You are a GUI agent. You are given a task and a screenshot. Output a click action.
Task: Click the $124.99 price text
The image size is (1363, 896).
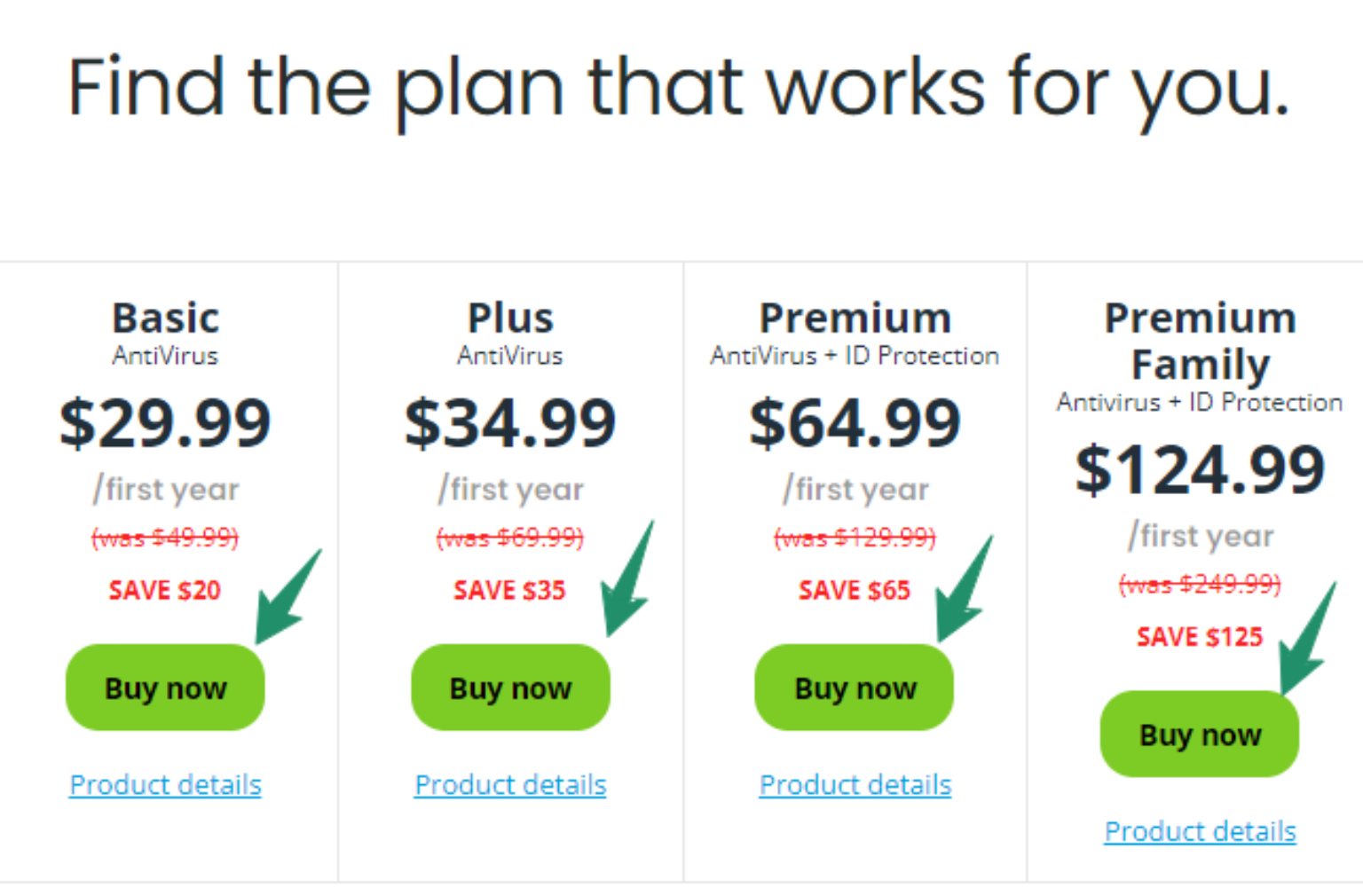1200,469
